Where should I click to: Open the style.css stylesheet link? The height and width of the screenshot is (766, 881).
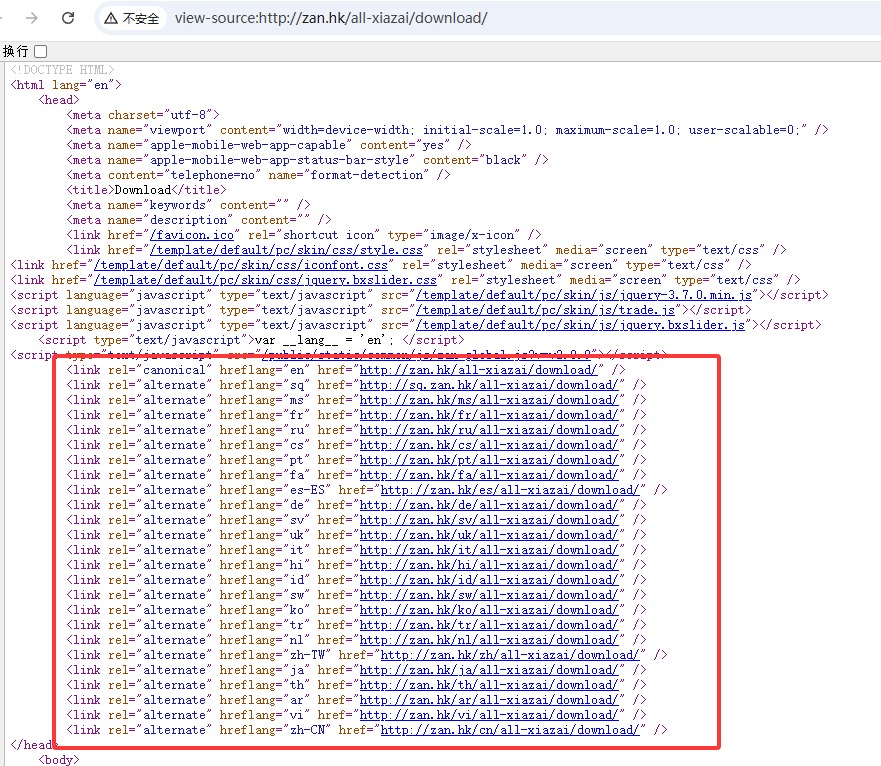point(286,250)
